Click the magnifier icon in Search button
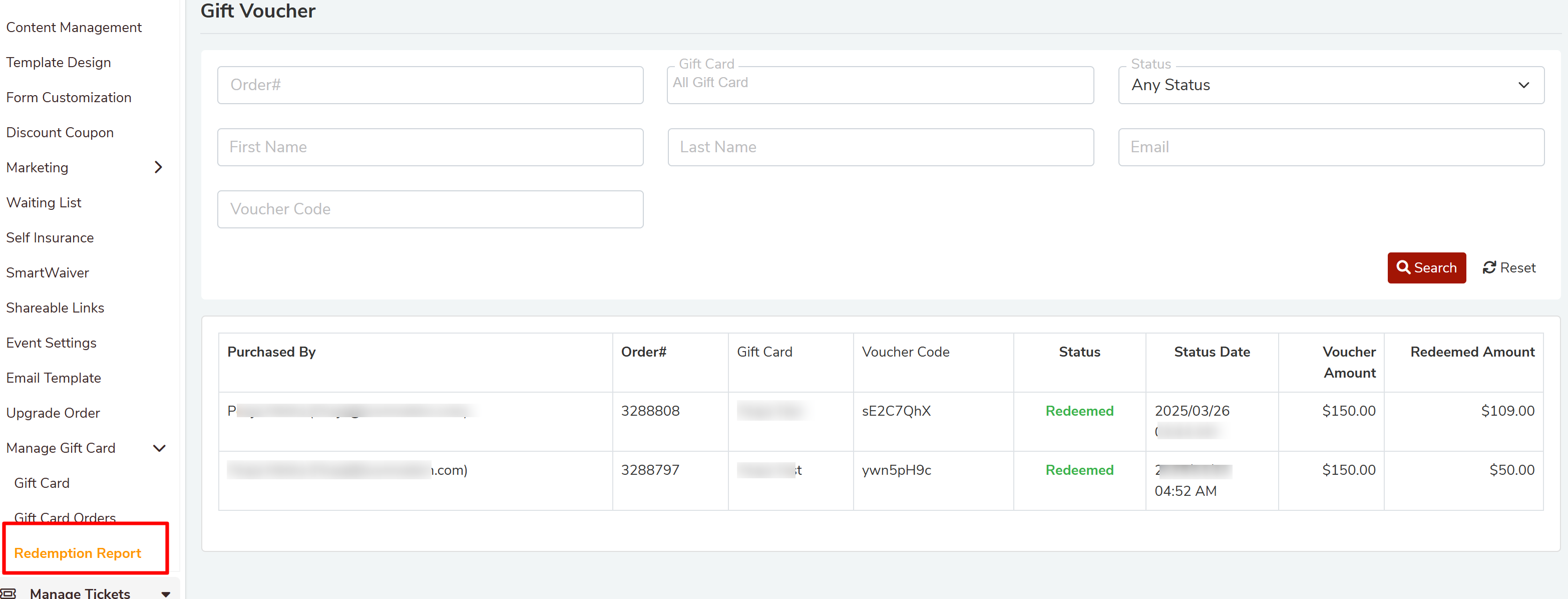Screen dimensions: 1568x599 tap(1403, 268)
